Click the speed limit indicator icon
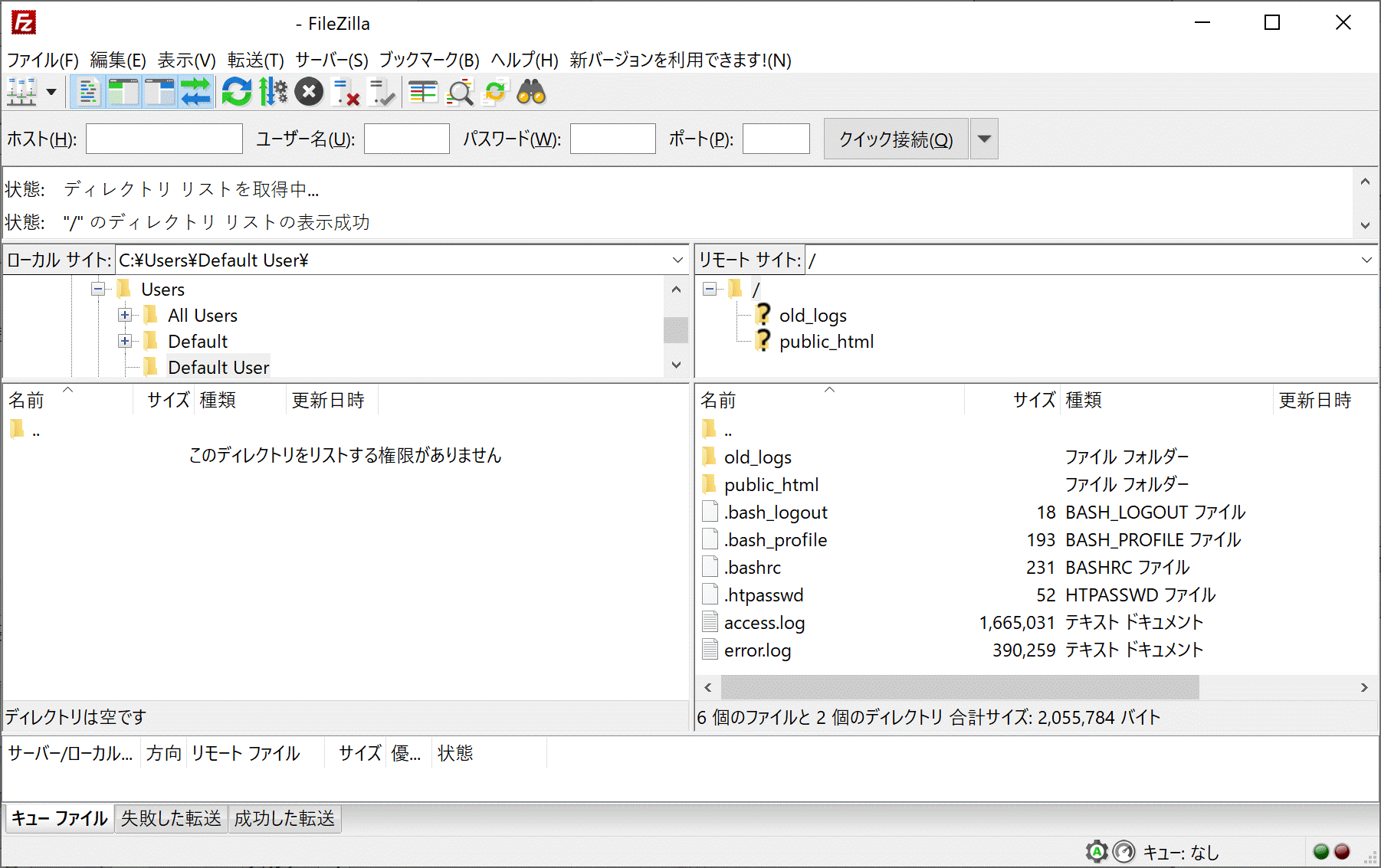The height and width of the screenshot is (868, 1381). click(1123, 852)
